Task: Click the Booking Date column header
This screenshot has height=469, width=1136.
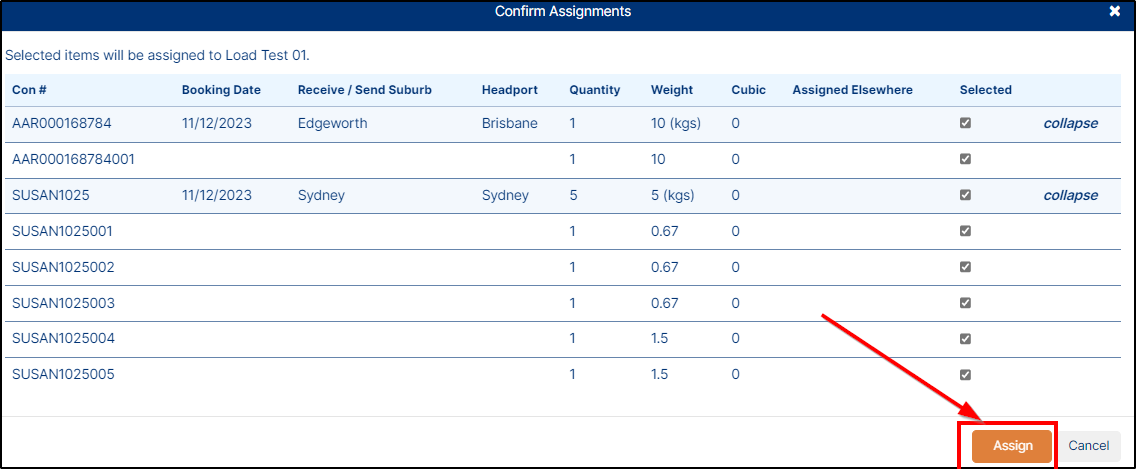Action: point(221,90)
